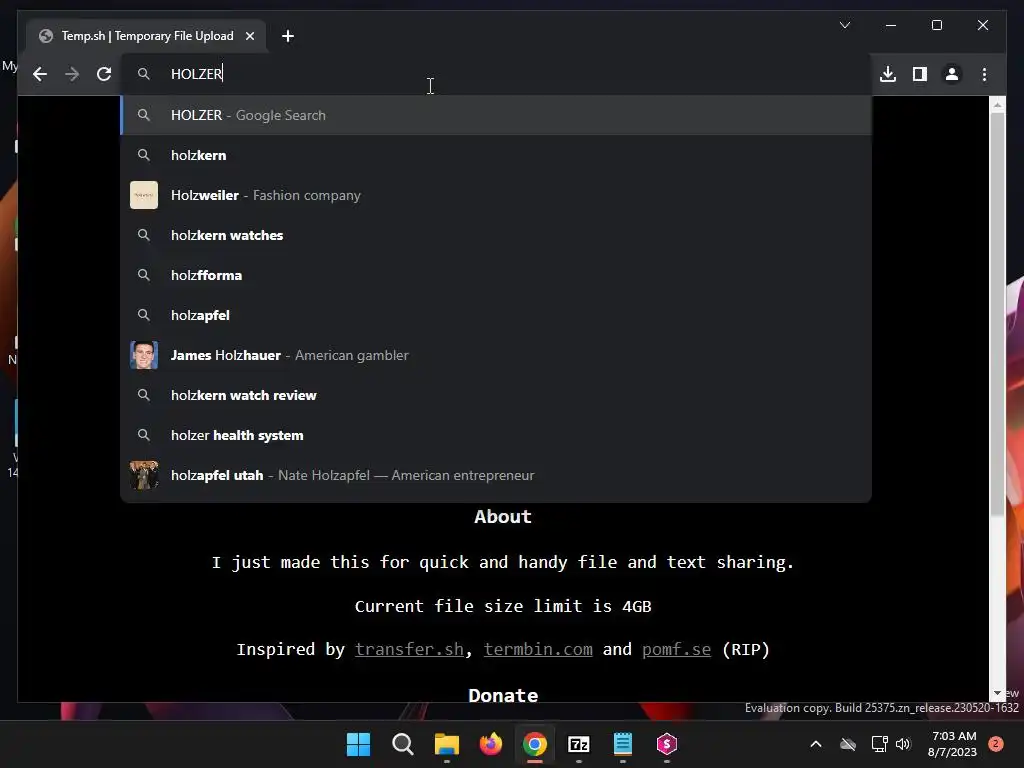Image resolution: width=1024 pixels, height=768 pixels.
Task: Open the termbin.com link
Action: pos(538,649)
